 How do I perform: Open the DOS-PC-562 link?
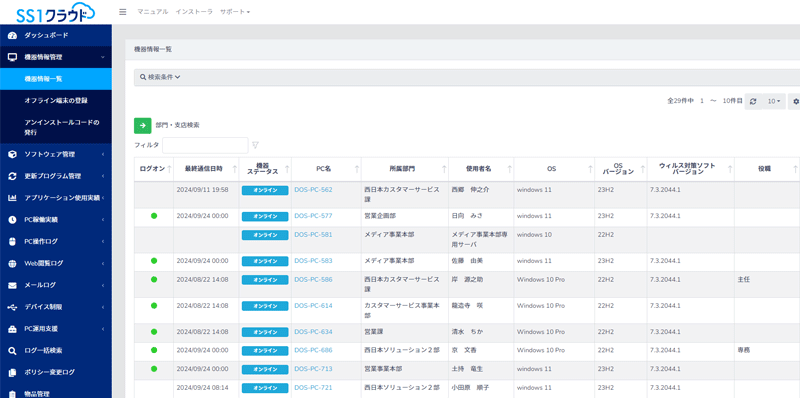point(313,190)
